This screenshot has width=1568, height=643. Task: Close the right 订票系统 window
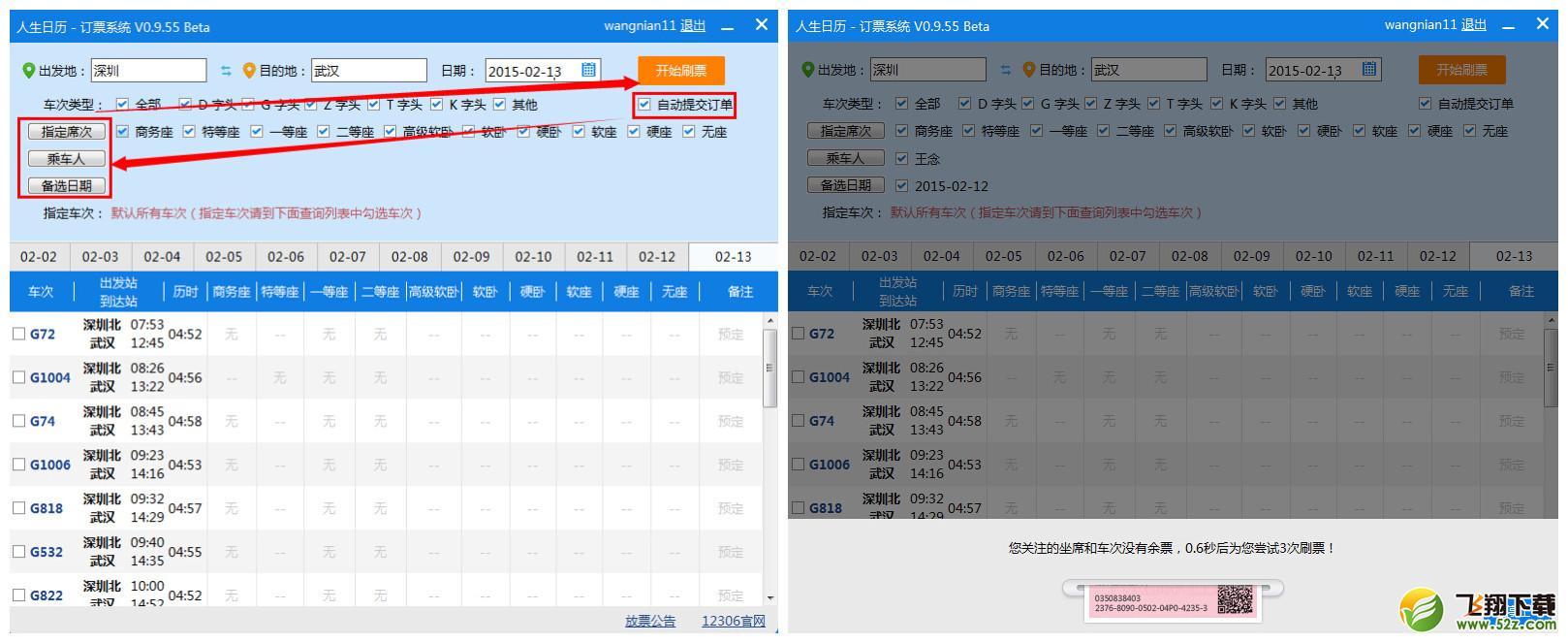click(x=1543, y=24)
